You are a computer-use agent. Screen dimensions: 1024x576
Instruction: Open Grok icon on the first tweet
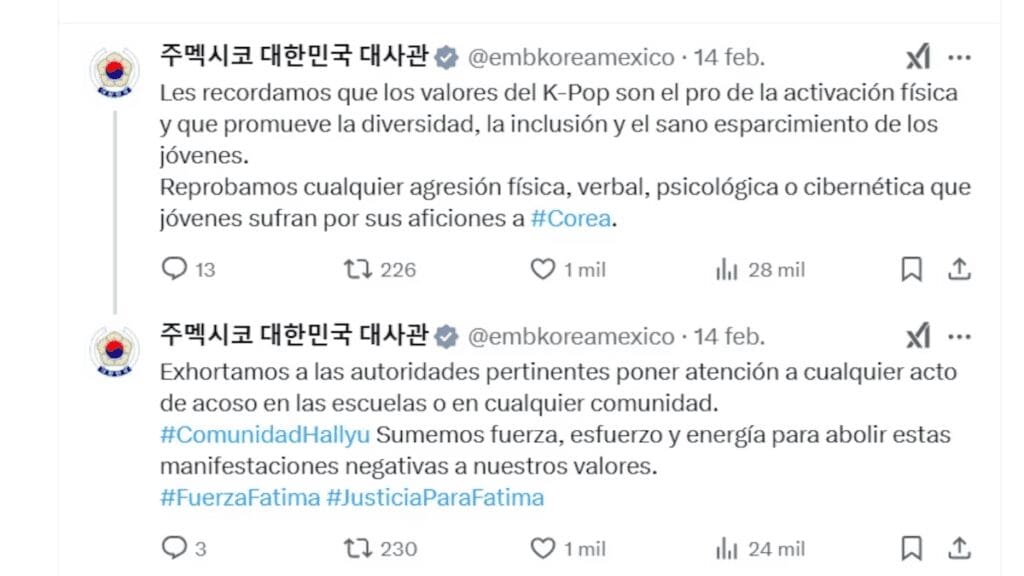[917, 57]
